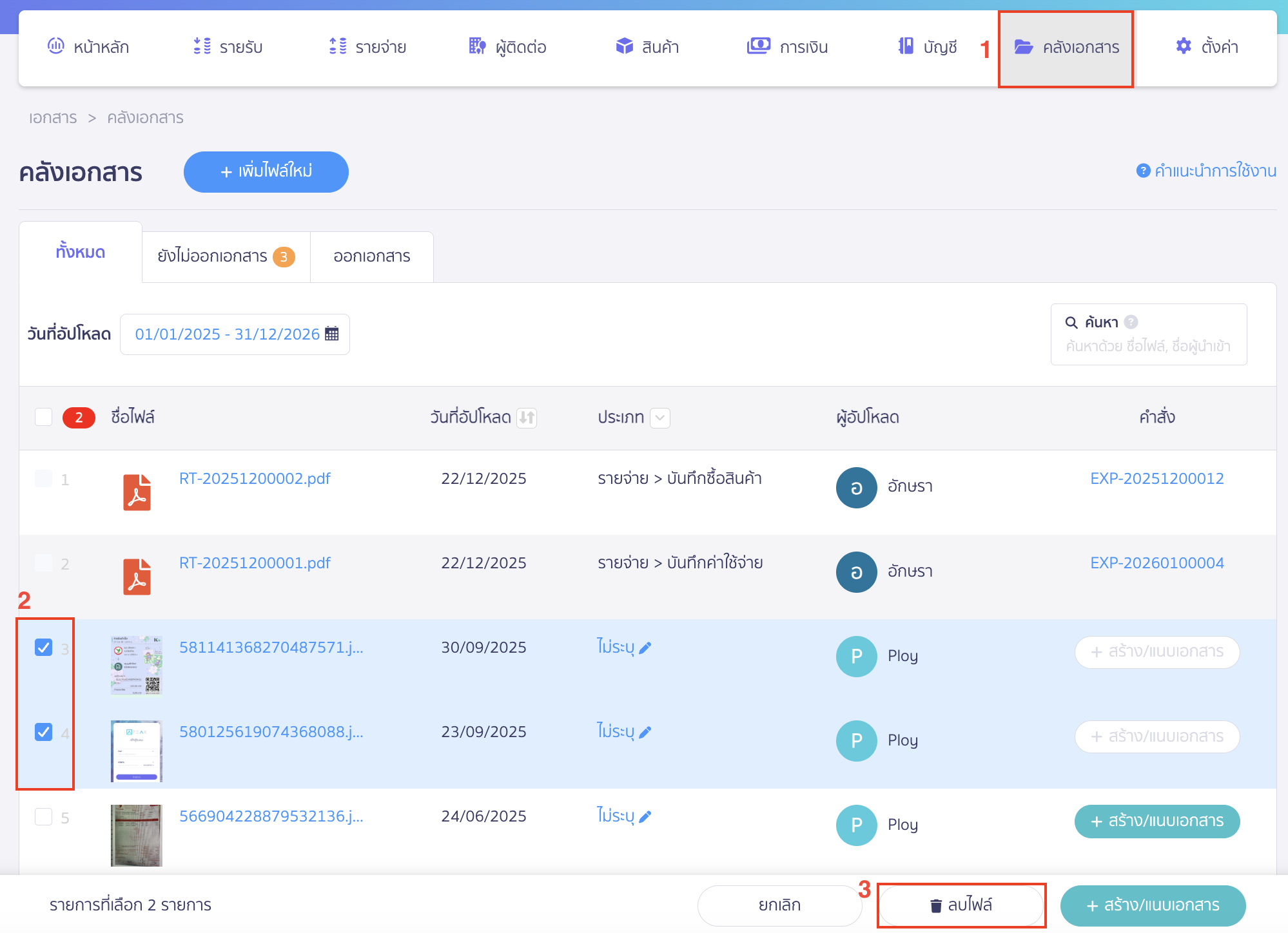Click the PDF icon of RT-20251200002.pdf
Viewport: 1288px width, 933px height.
(x=137, y=492)
